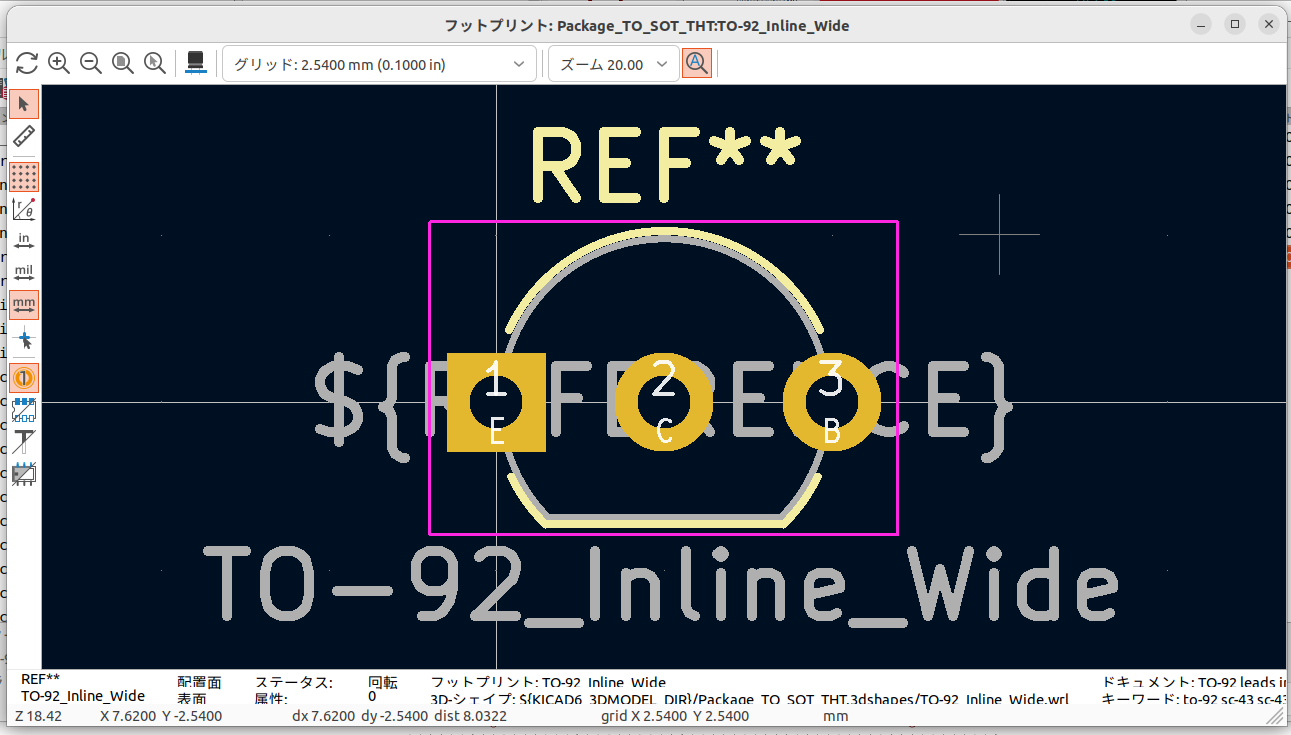Click the square pad 1 labeled E
The width and height of the screenshot is (1291, 735).
[496, 403]
